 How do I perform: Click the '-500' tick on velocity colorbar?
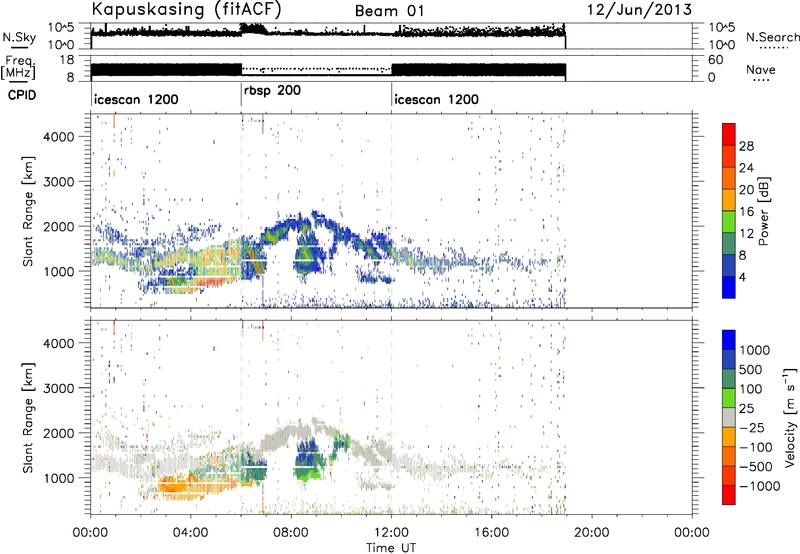756,466
